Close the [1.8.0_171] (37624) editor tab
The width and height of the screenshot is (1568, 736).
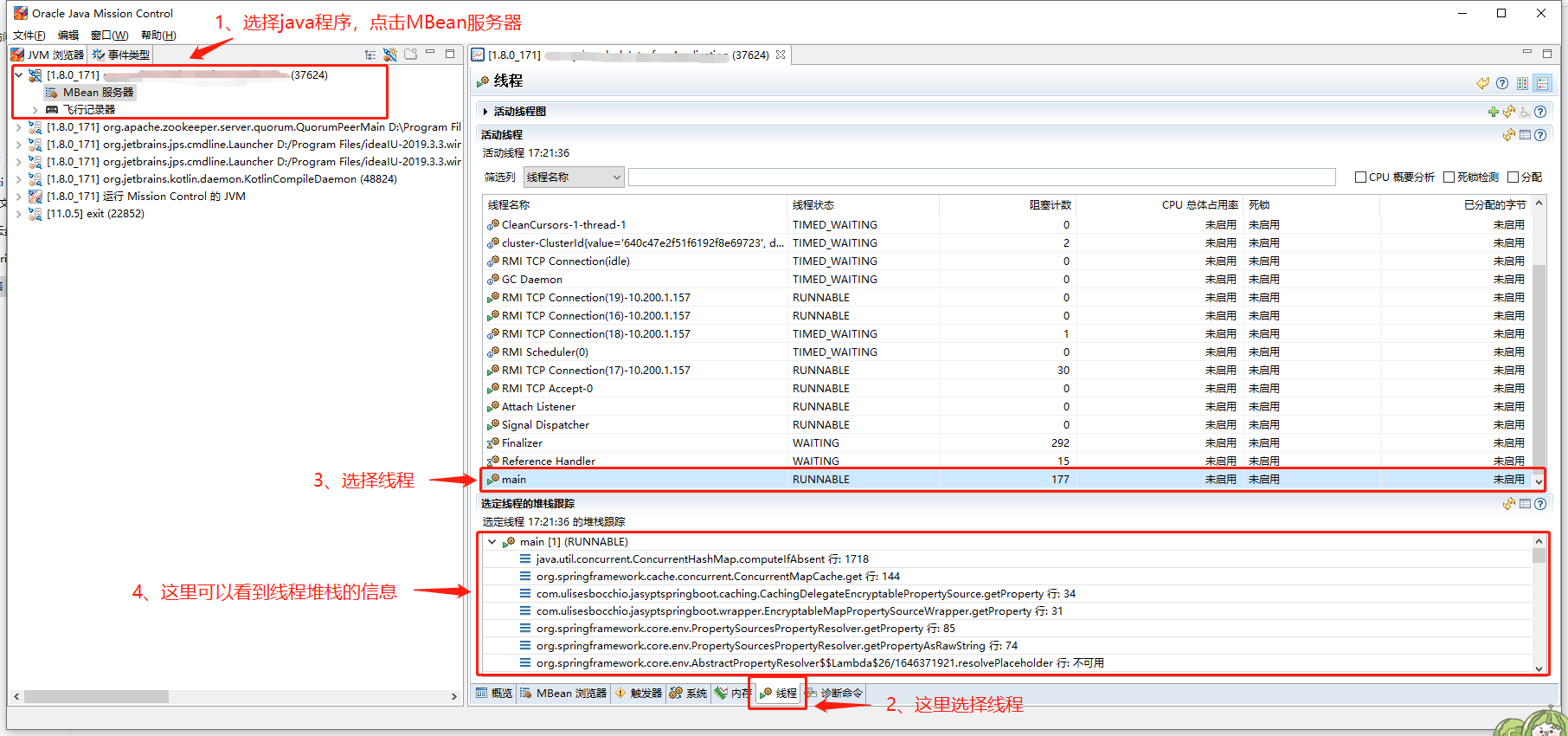[781, 55]
